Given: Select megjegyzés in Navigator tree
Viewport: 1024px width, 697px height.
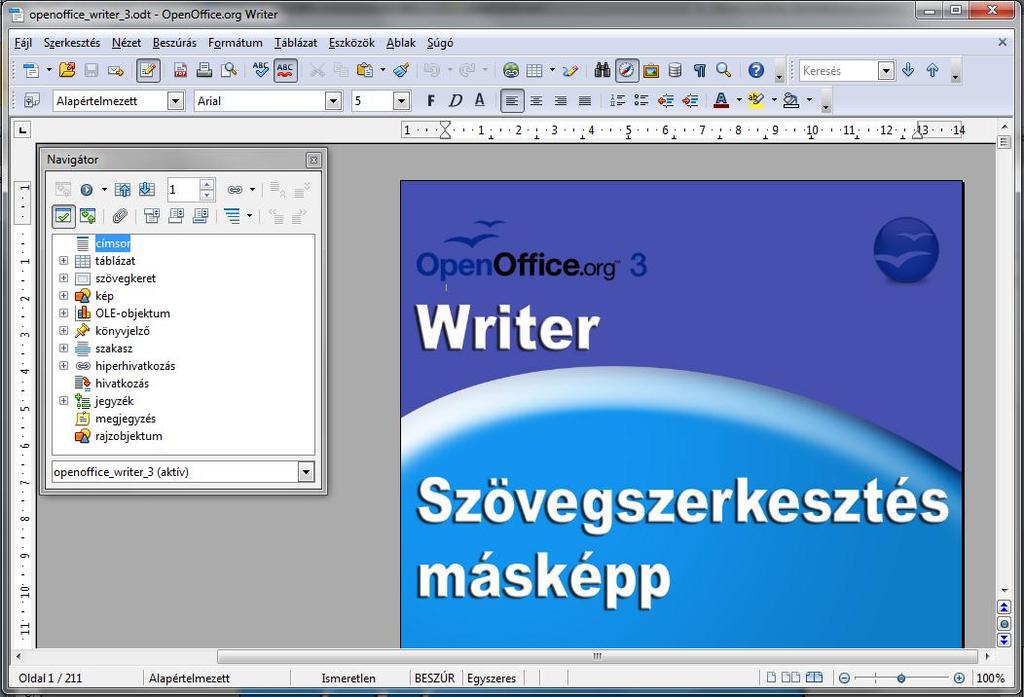Looking at the screenshot, I should [125, 418].
